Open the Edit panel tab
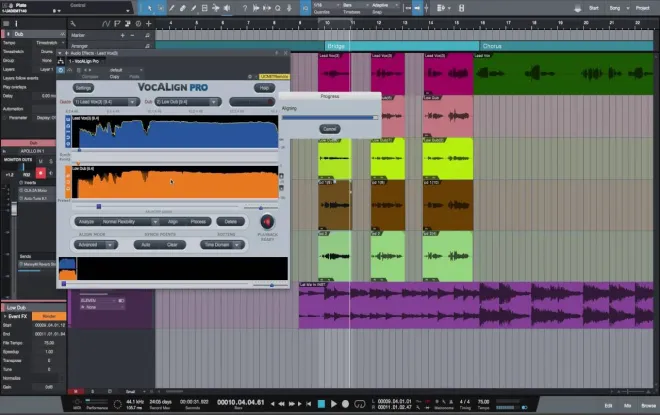 click(x=608, y=406)
